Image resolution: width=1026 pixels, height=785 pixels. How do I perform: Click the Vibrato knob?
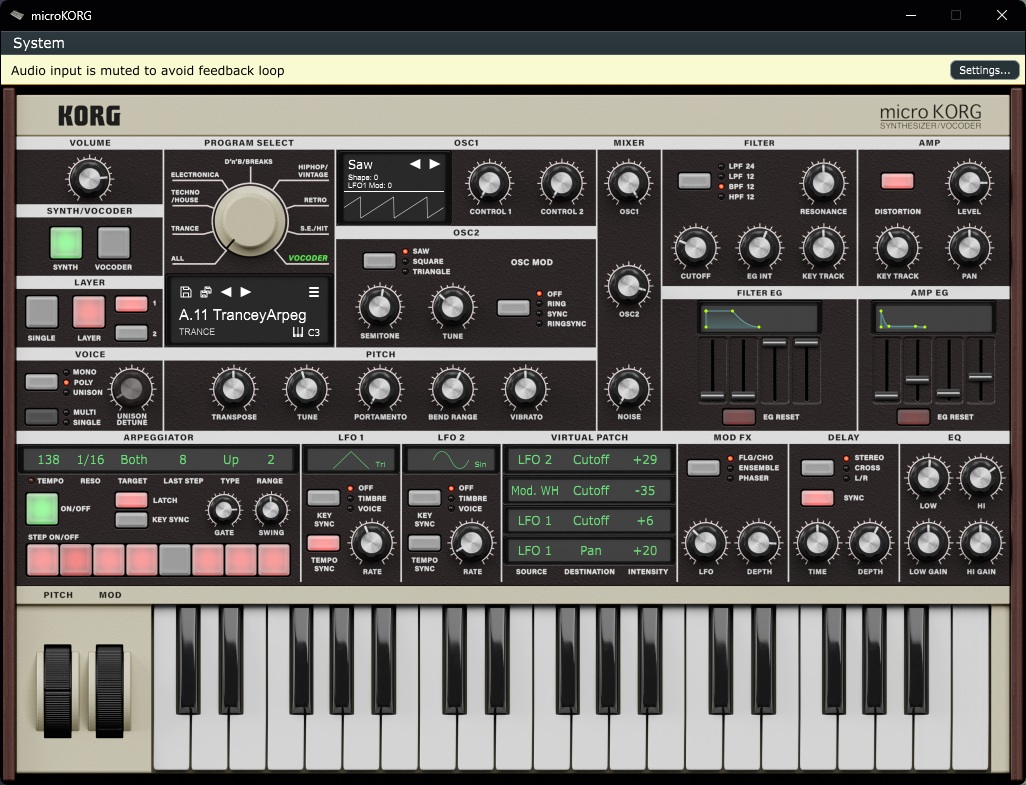pyautogui.click(x=525, y=389)
